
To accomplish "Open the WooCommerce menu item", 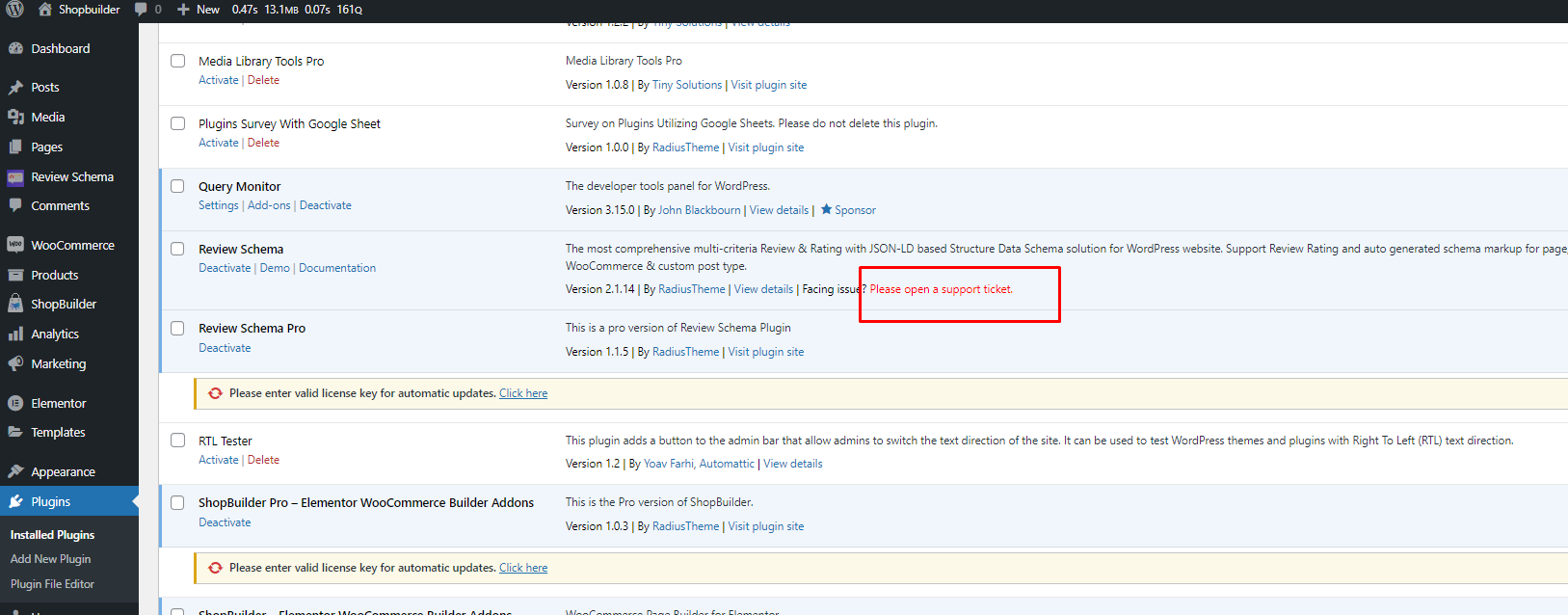I will (x=69, y=245).
